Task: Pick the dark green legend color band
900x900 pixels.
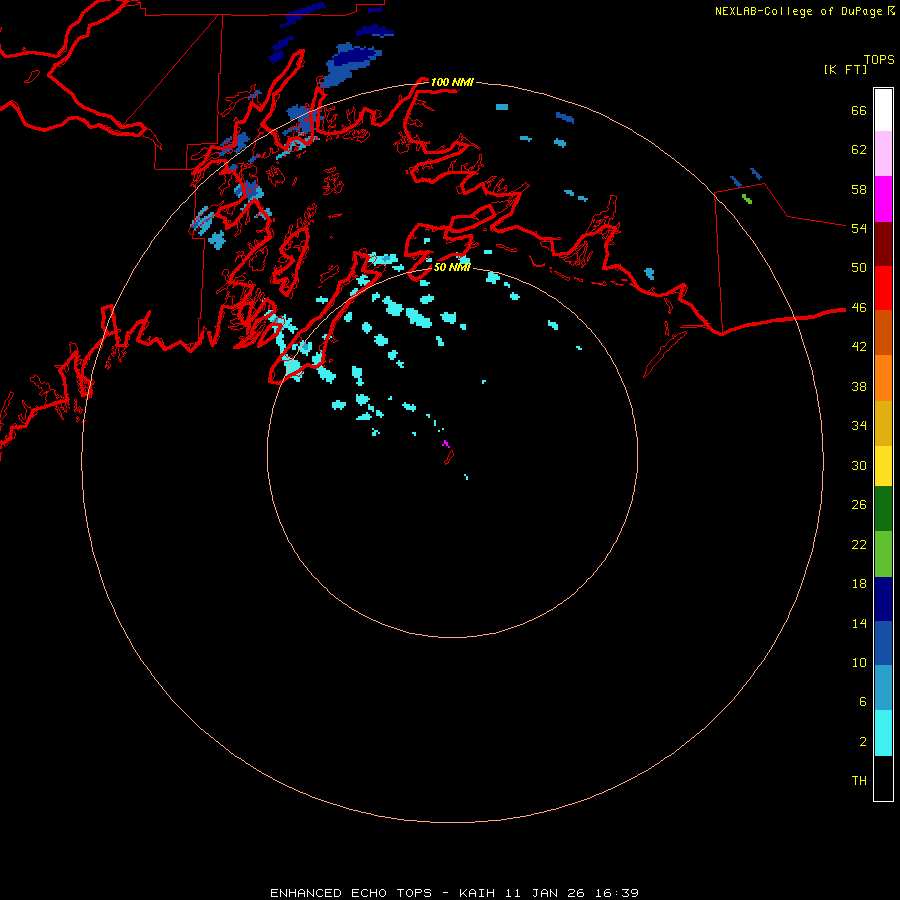Action: coord(883,509)
